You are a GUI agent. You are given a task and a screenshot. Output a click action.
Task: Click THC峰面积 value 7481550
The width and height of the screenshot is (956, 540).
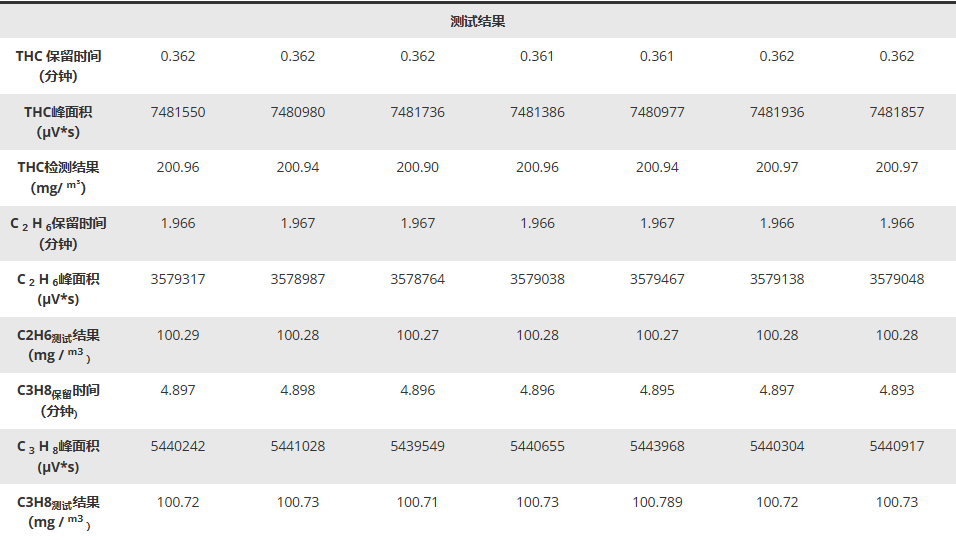178,112
